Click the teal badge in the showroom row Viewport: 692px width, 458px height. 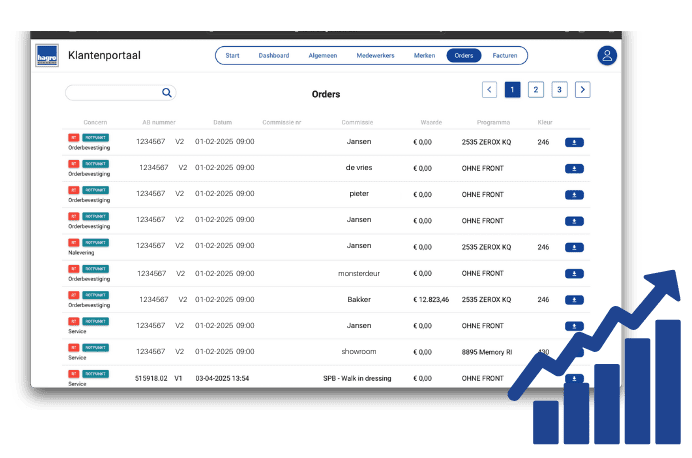pos(95,347)
